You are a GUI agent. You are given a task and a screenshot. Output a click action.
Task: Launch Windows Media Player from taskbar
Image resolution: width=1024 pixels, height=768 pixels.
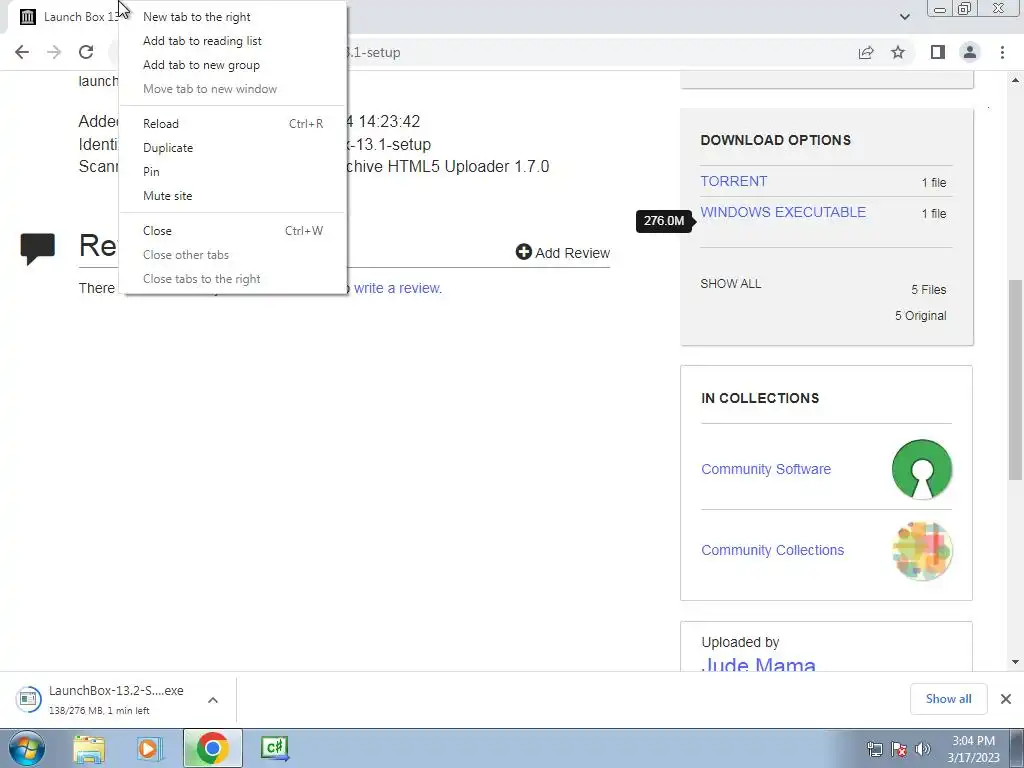150,749
